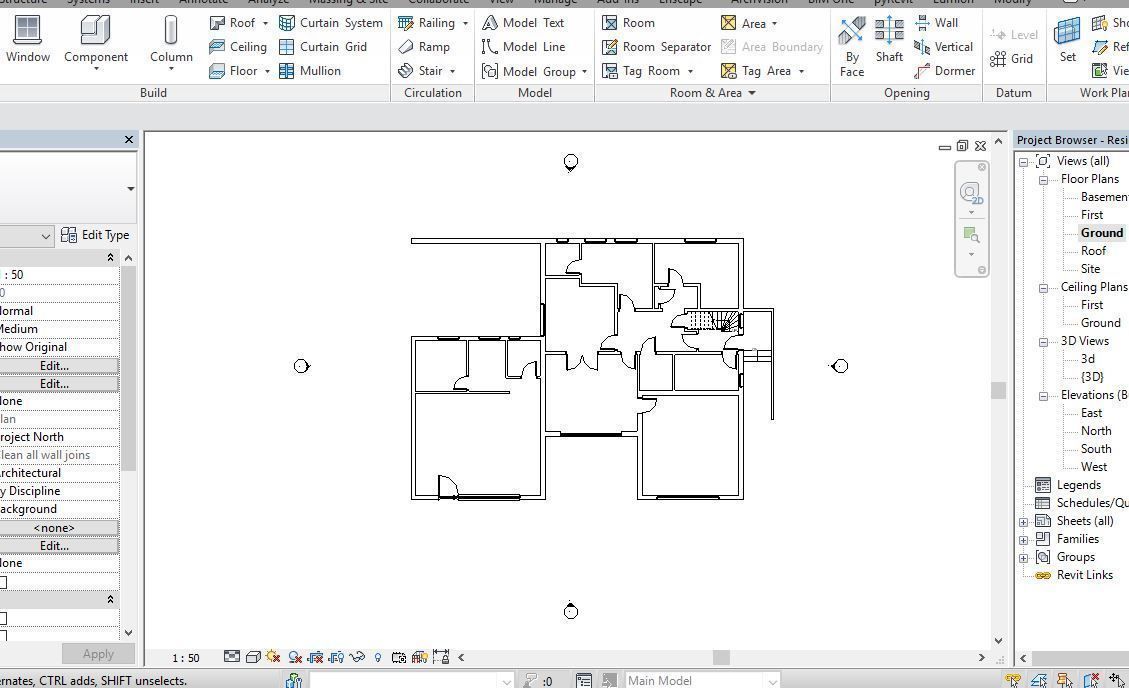Select the Component tool
1129x688 pixels.
coord(96,42)
